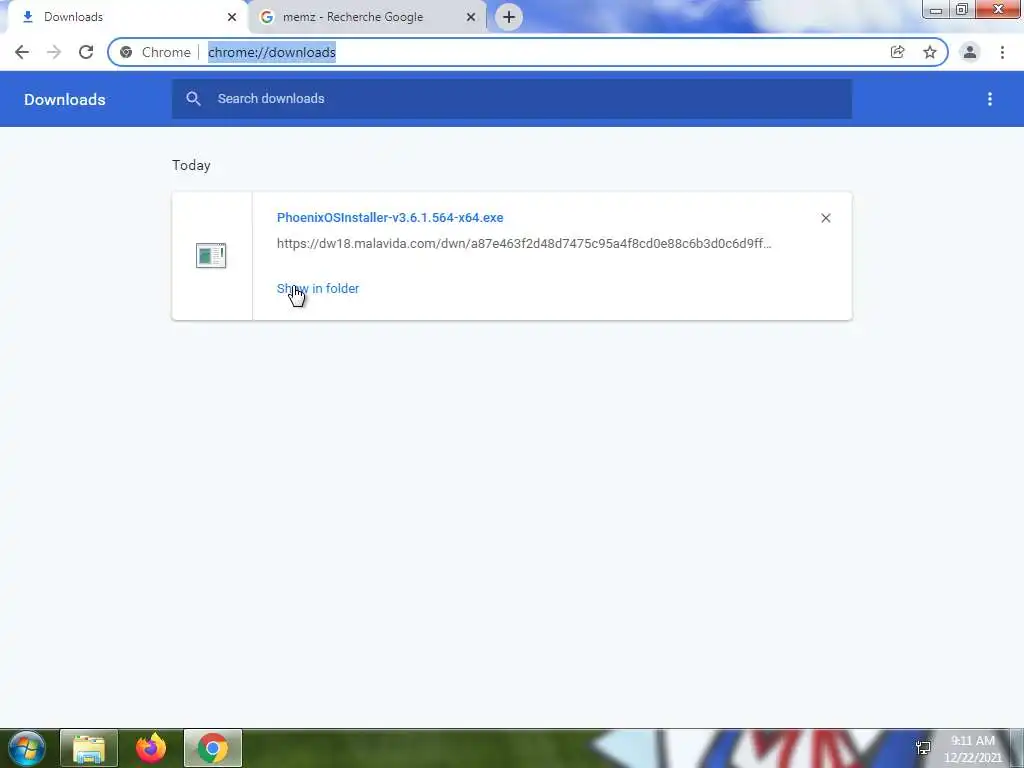Switch to the memz - Recherche Google tab
Image resolution: width=1024 pixels, height=768 pixels.
coord(368,17)
